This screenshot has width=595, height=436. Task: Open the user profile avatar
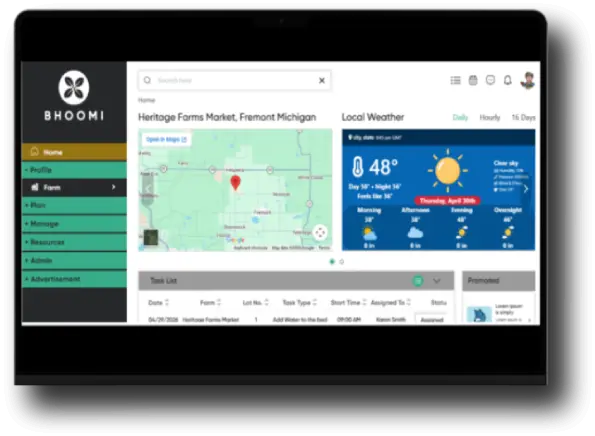tap(528, 80)
